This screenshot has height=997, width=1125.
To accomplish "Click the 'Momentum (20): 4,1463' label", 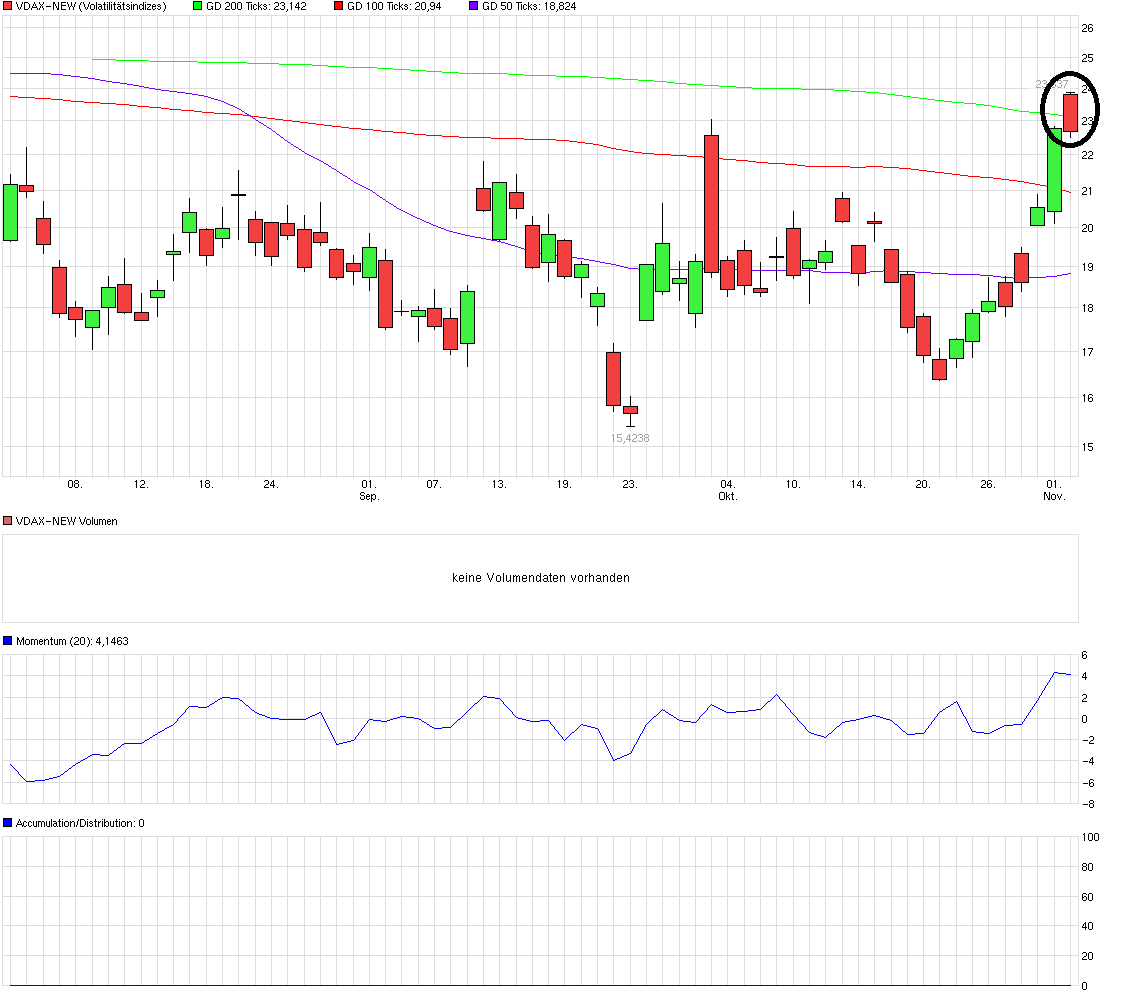I will pyautogui.click(x=72, y=641).
